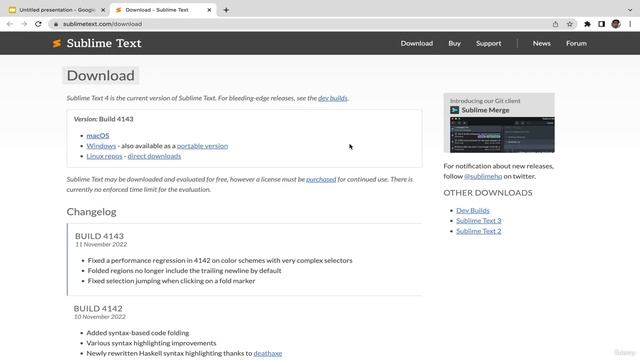The image size is (640, 360).
Task: Open the profile avatar menu
Action: click(616, 24)
